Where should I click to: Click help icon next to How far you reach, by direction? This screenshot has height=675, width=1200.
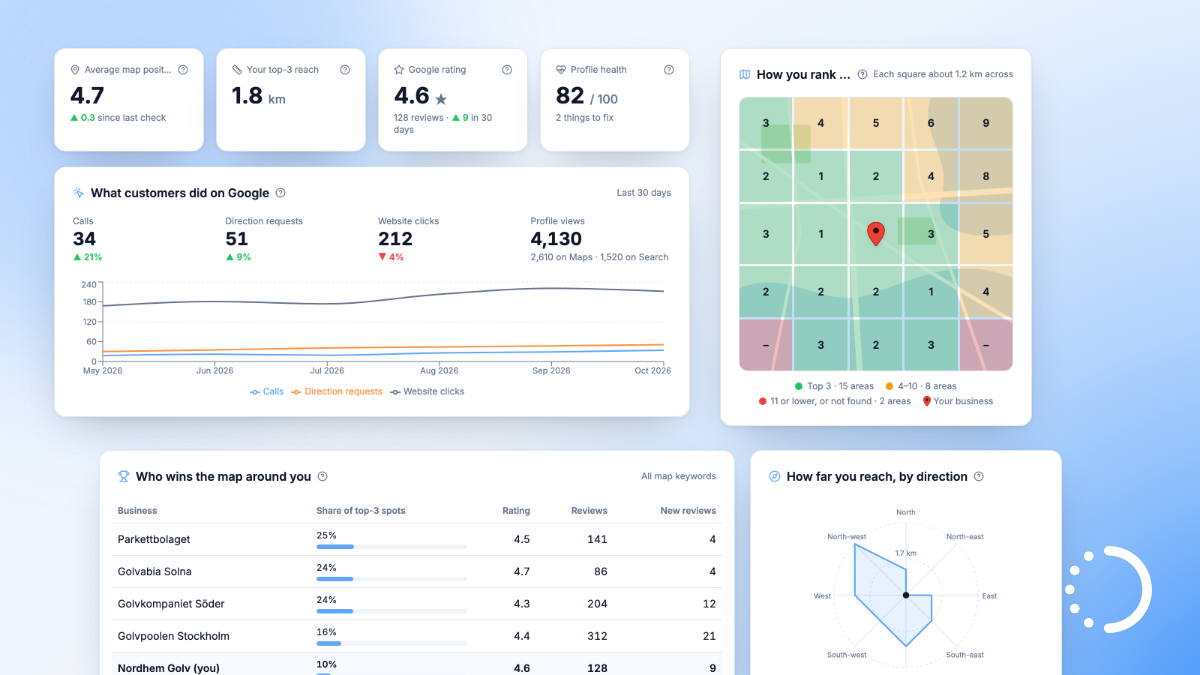pos(978,477)
